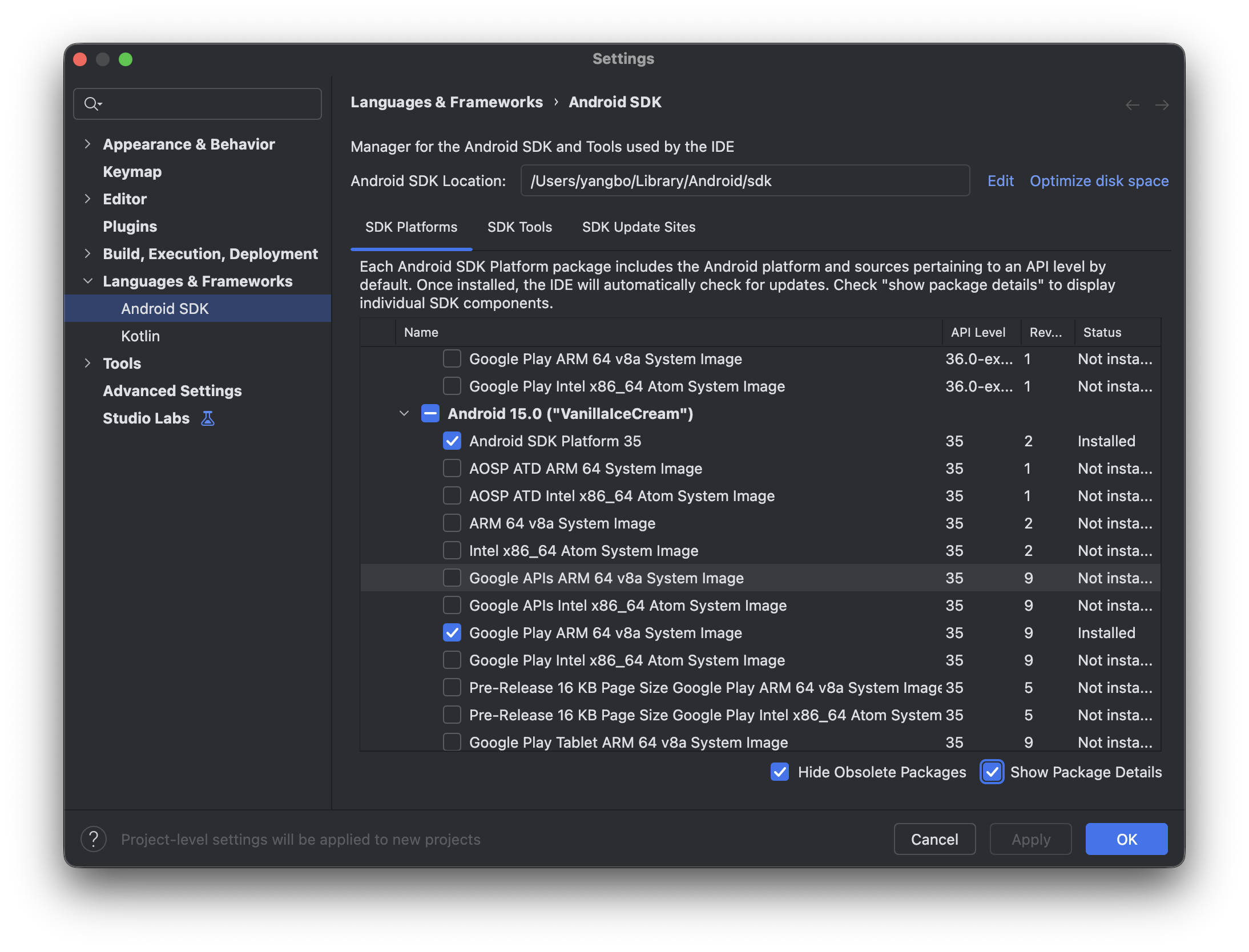Check Google APIs ARM 64 v8a System Image
1249x952 pixels.
point(452,578)
